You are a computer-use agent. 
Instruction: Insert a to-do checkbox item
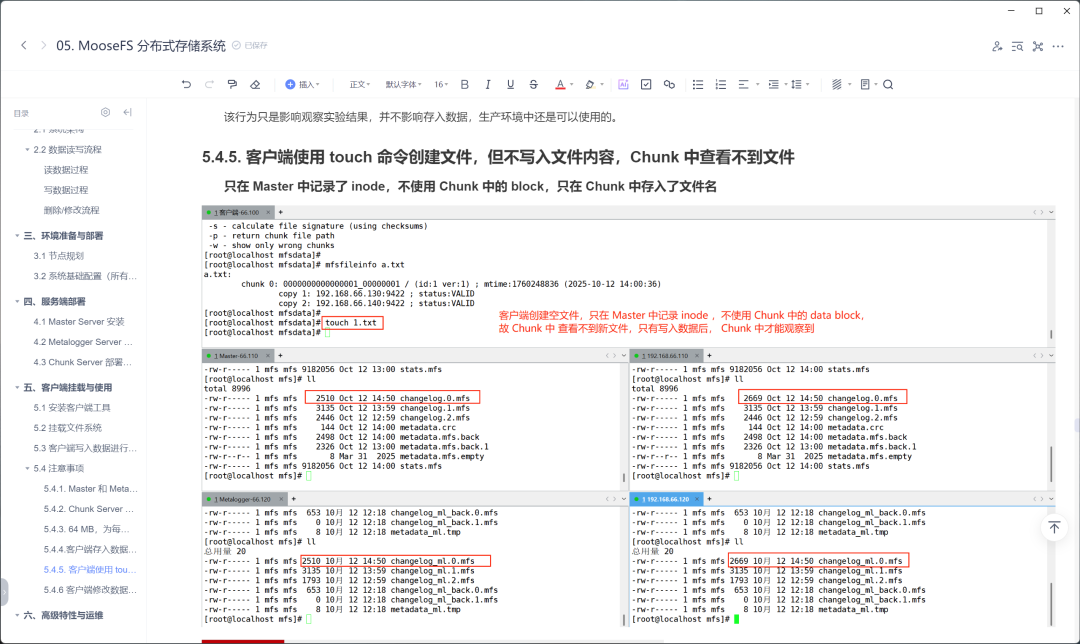646,84
